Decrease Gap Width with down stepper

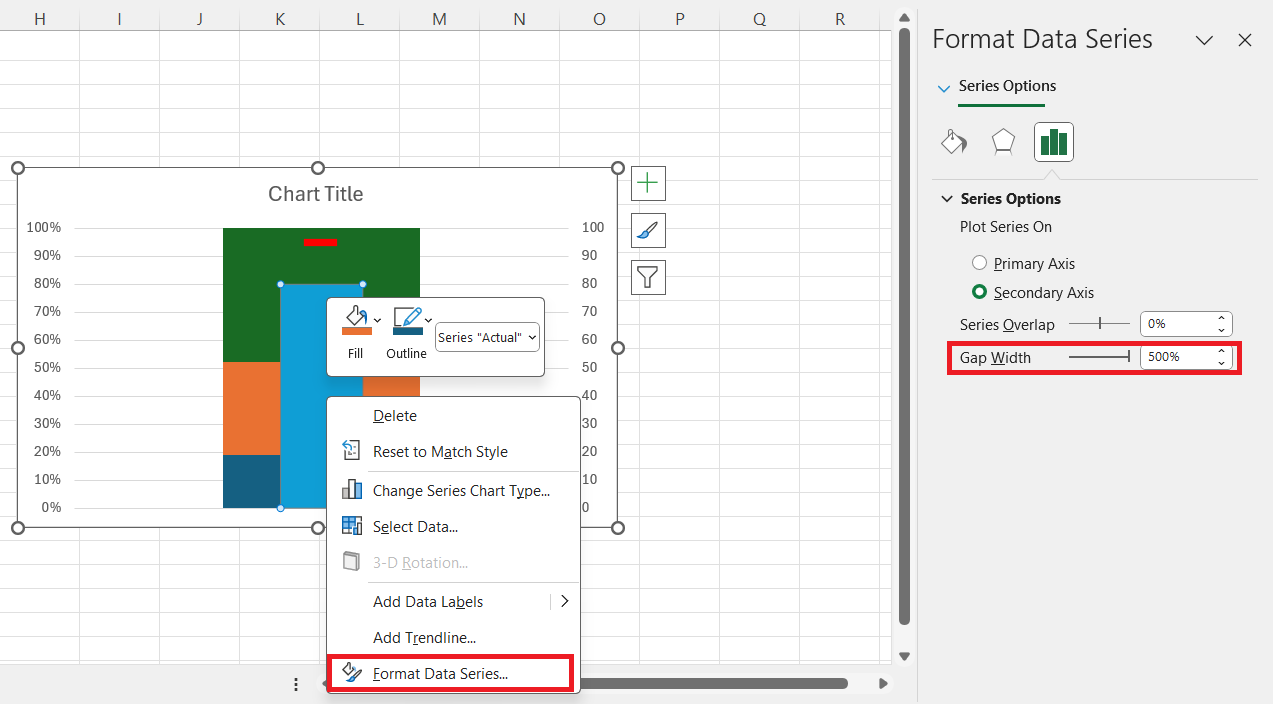pyautogui.click(x=1222, y=362)
